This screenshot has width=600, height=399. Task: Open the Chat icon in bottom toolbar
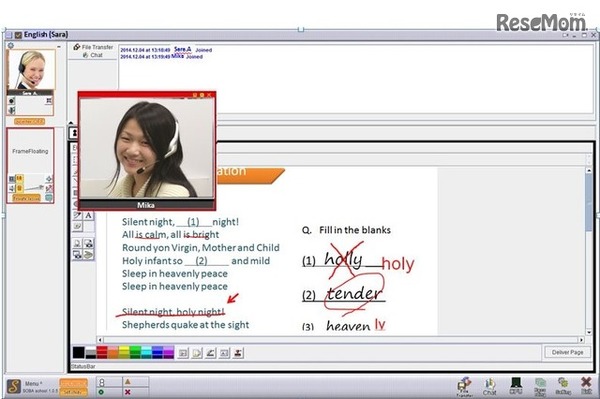tap(489, 386)
